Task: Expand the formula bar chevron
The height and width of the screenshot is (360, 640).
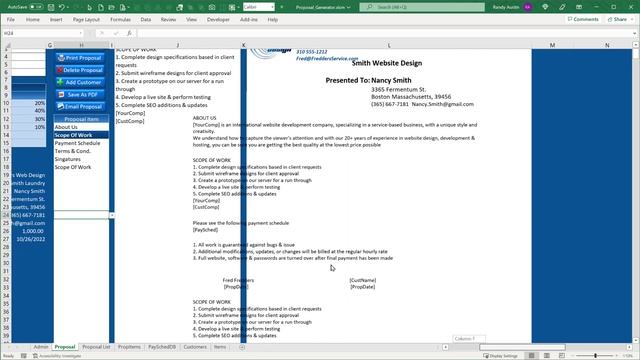Action: pyautogui.click(x=635, y=33)
